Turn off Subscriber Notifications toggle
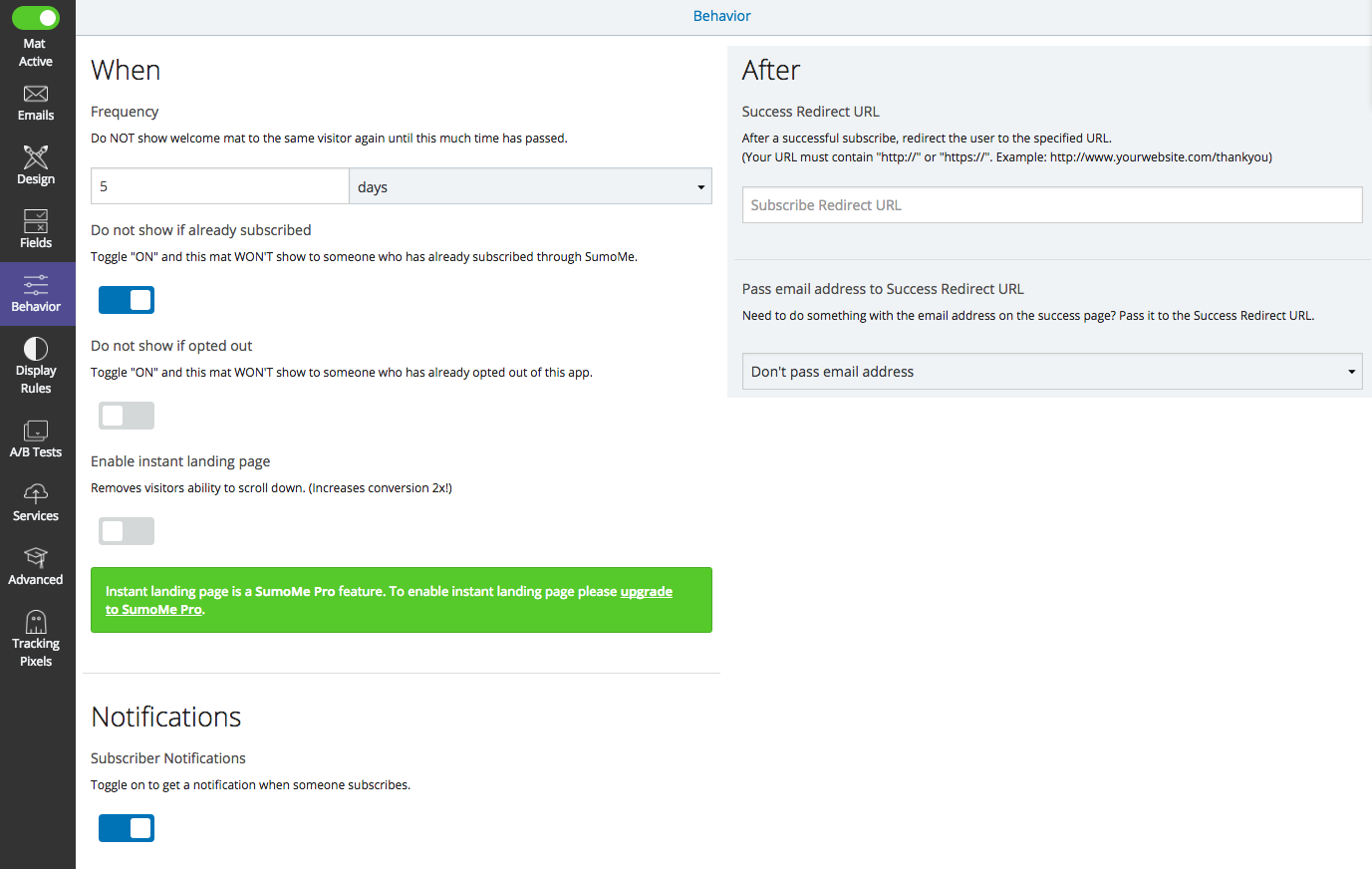 [127, 828]
